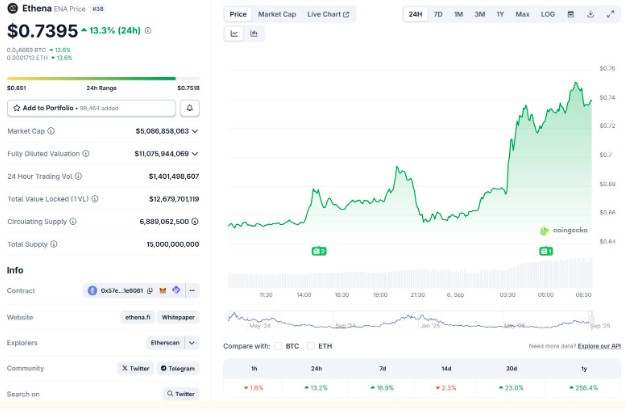
Task: Search on Twitter button
Action: pos(181,394)
